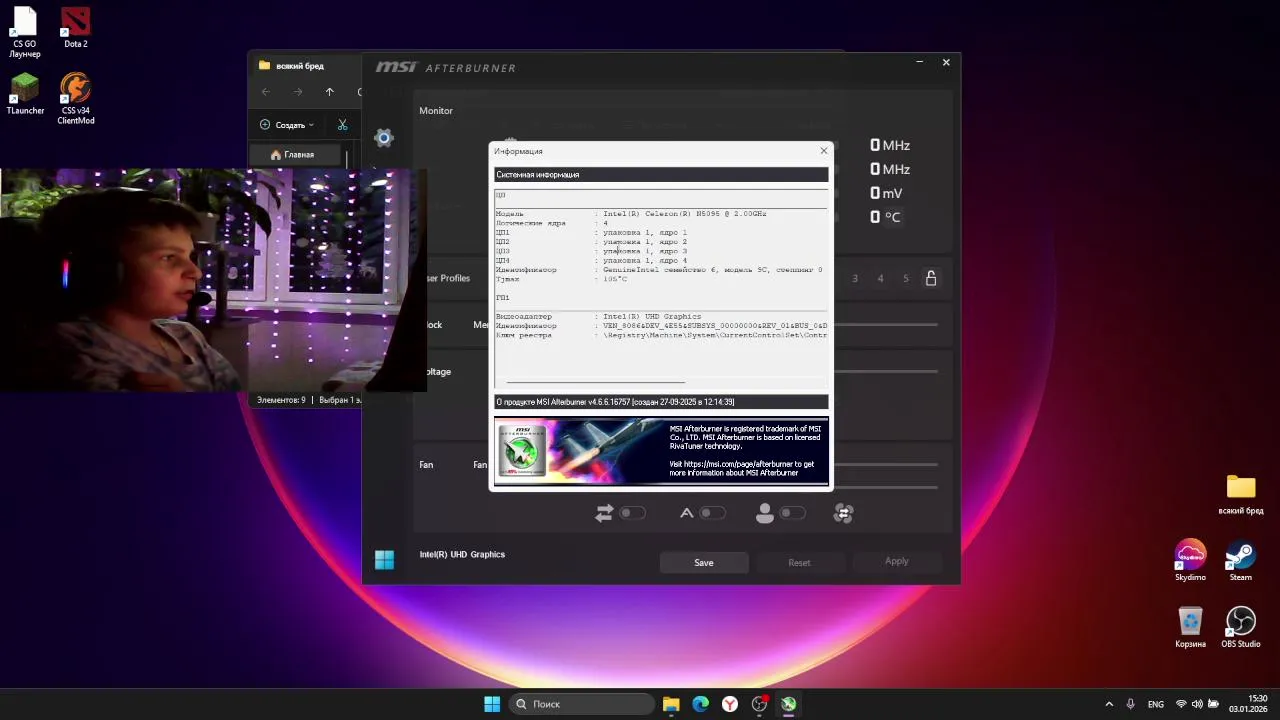Image resolution: width=1280 pixels, height=720 pixels.
Task: Open Yandex Browser from taskbar
Action: tap(730, 704)
